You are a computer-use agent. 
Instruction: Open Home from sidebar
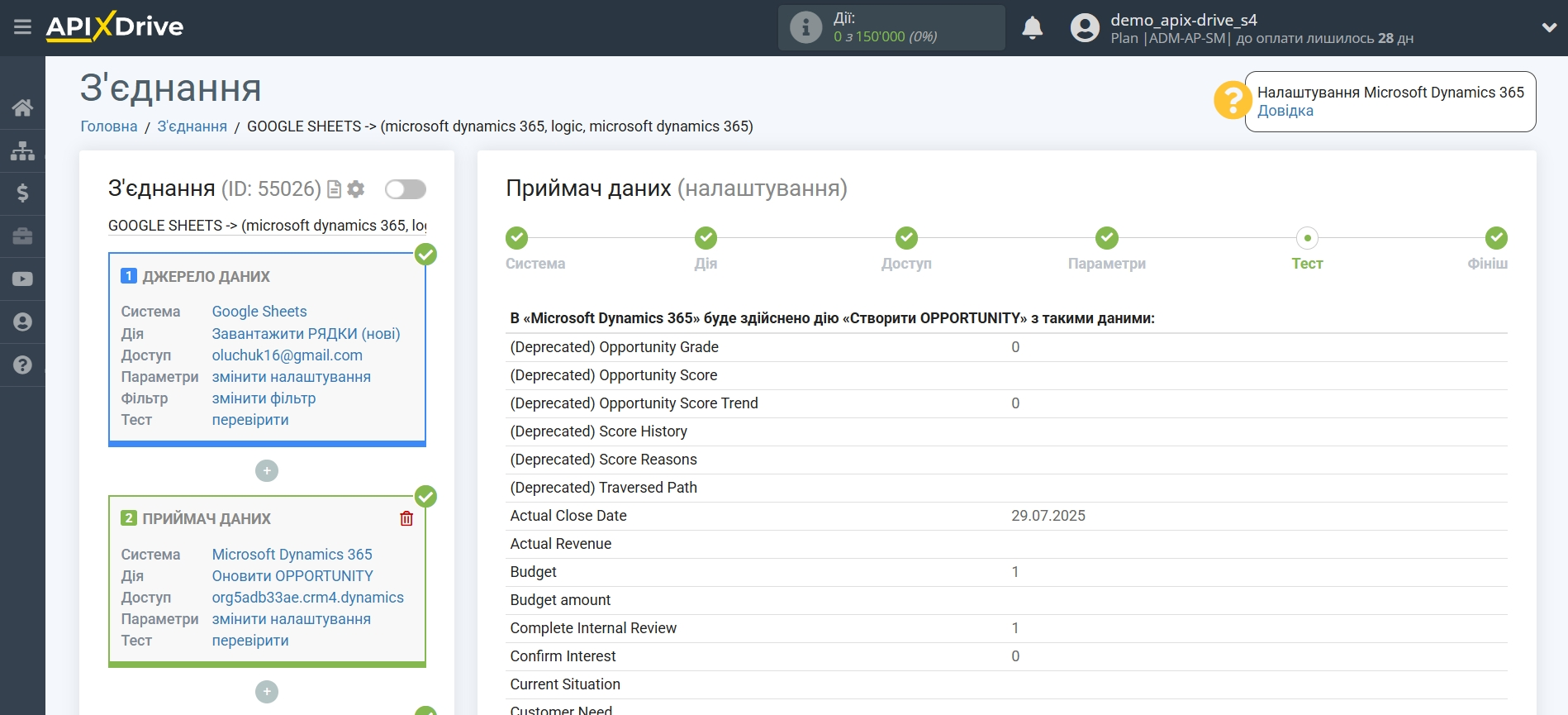tap(22, 107)
